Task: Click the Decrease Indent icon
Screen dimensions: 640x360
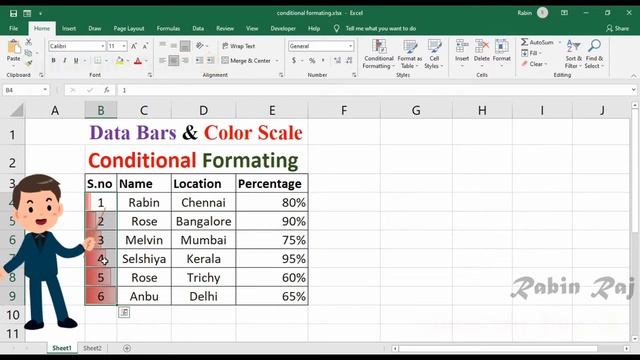Action: pyautogui.click(x=199, y=60)
